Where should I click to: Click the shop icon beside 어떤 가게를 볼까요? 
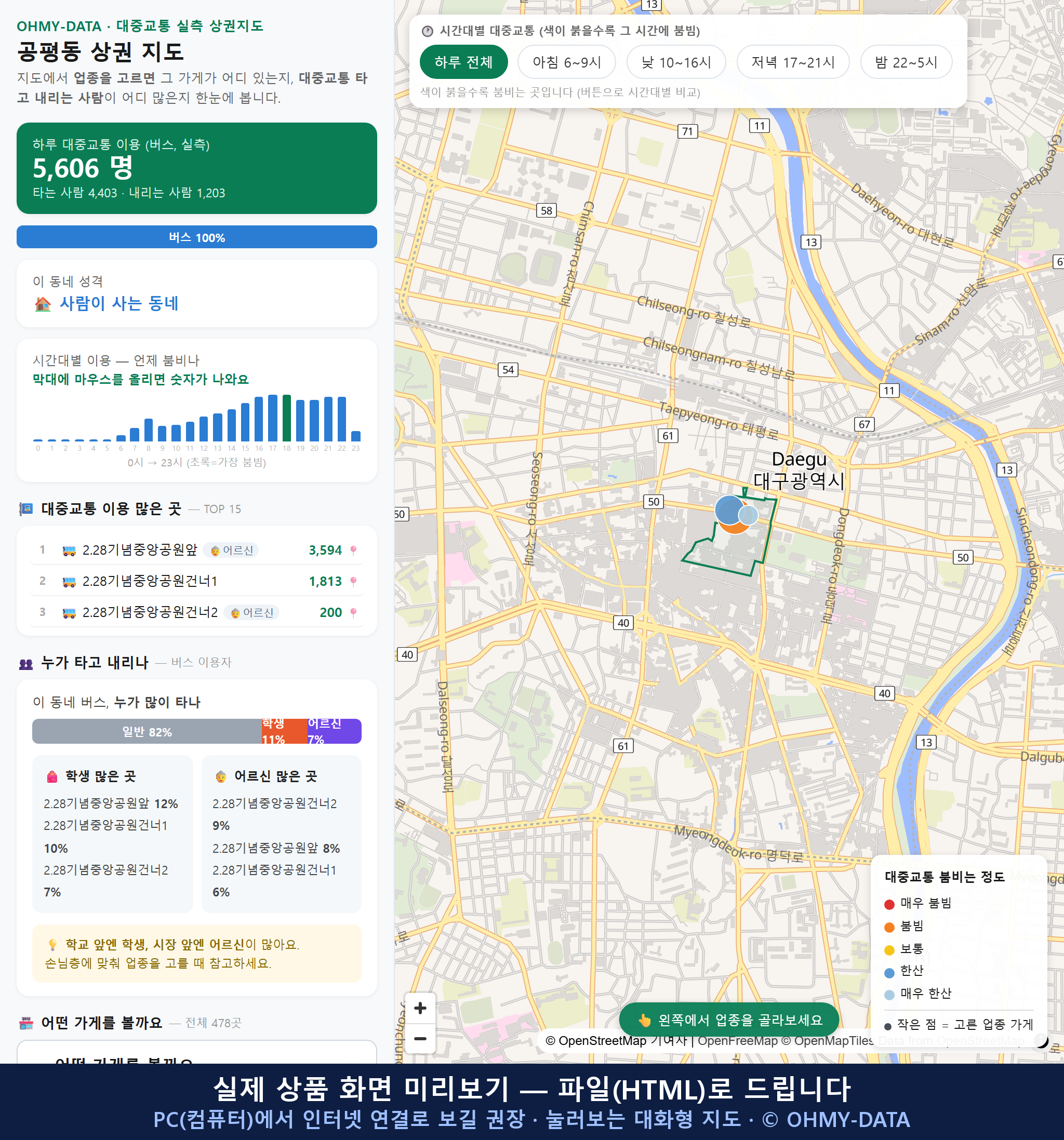pos(26,1023)
